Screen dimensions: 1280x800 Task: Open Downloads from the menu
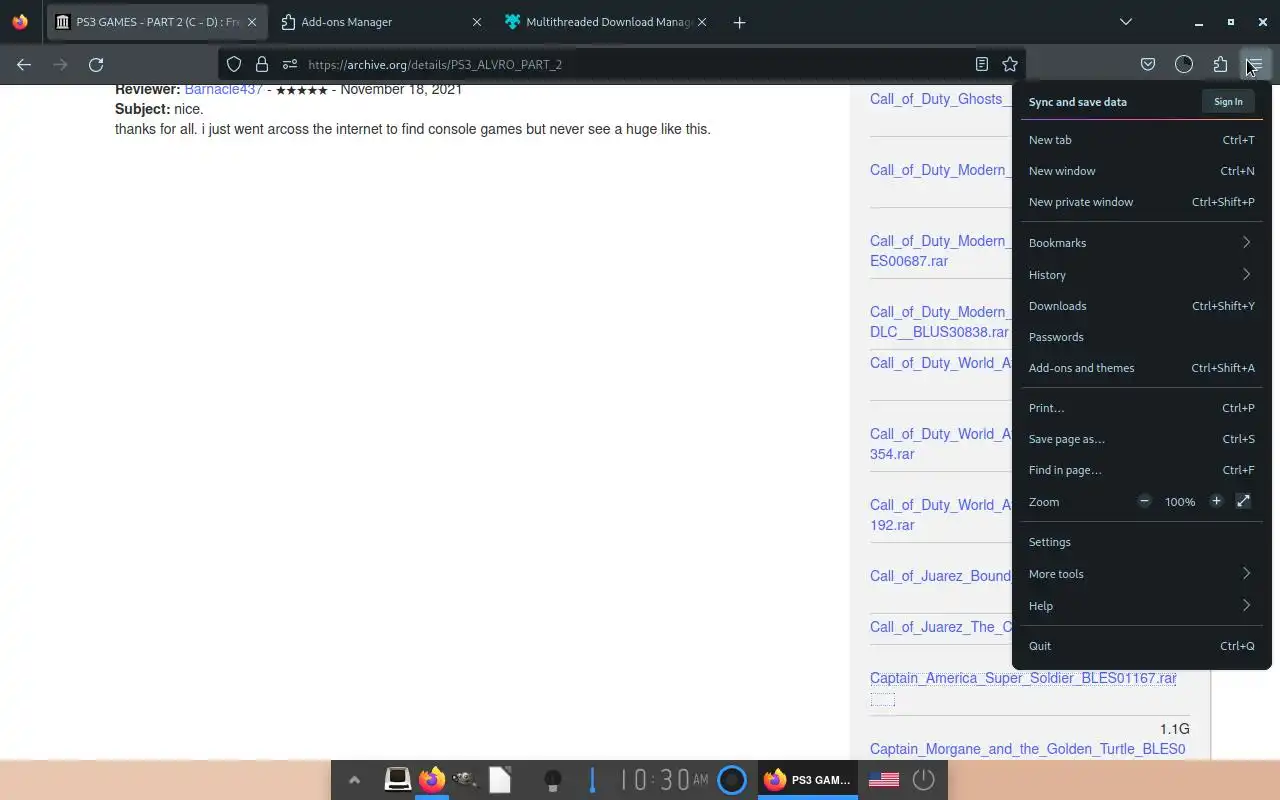coord(1141,306)
